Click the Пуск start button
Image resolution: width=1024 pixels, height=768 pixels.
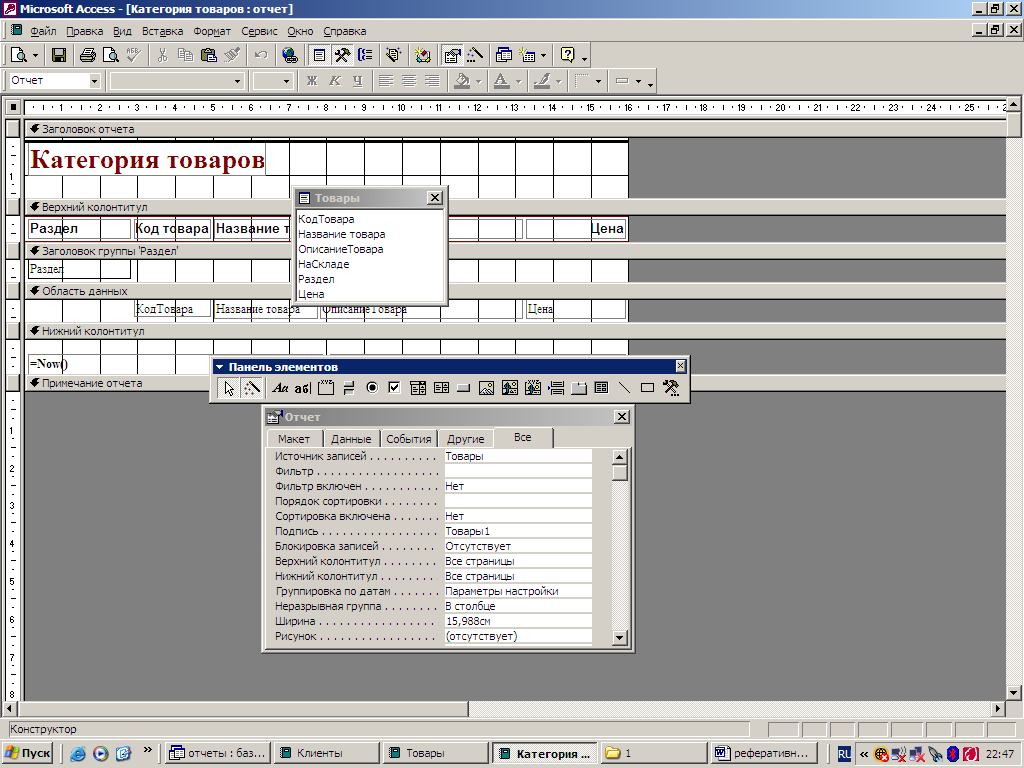28,753
